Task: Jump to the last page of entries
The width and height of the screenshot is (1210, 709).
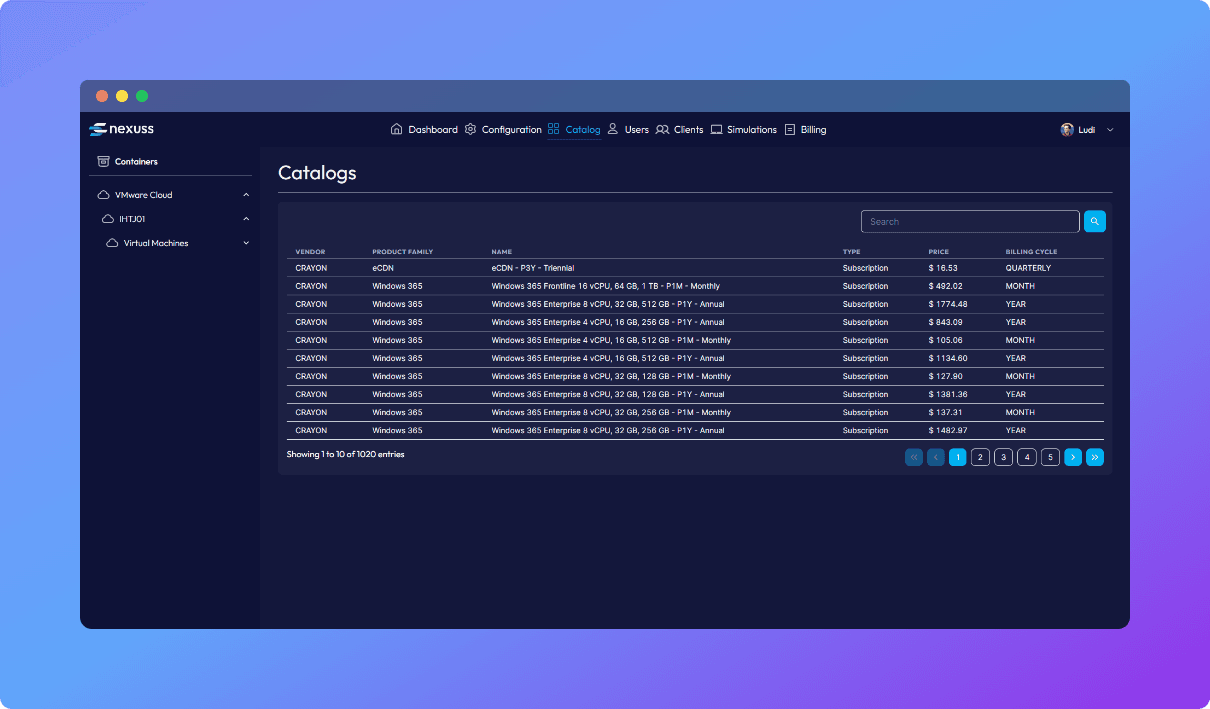Action: tap(1095, 457)
